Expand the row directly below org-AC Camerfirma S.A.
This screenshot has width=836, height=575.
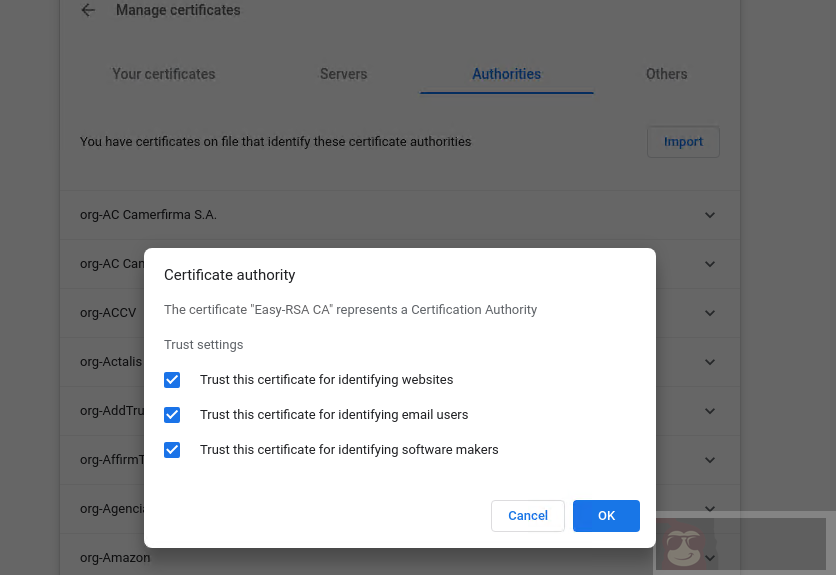710,264
